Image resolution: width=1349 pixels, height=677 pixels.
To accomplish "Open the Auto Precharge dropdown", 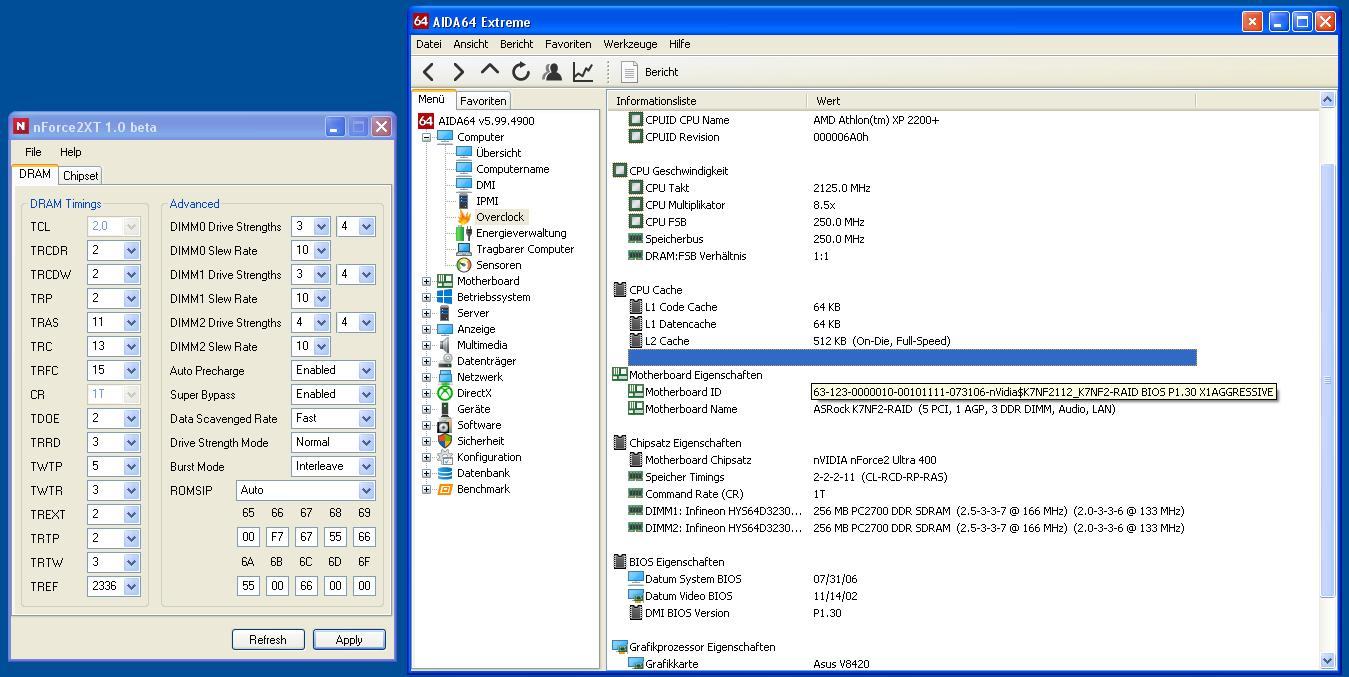I will coord(366,370).
